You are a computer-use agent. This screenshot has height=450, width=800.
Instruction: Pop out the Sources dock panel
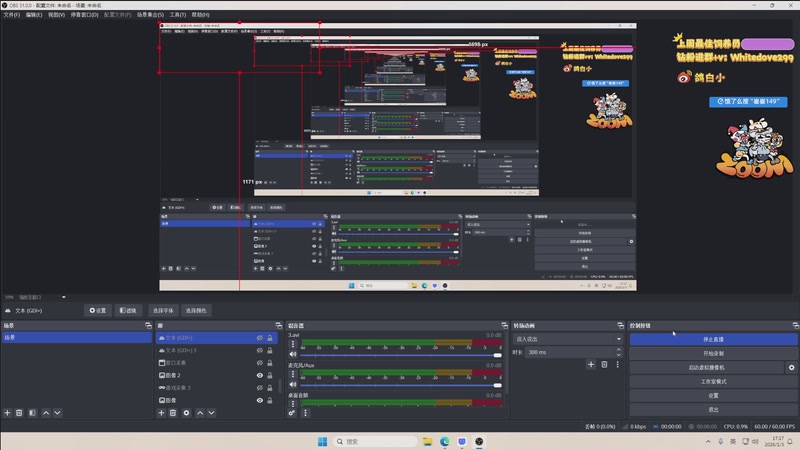pyautogui.click(x=279, y=326)
